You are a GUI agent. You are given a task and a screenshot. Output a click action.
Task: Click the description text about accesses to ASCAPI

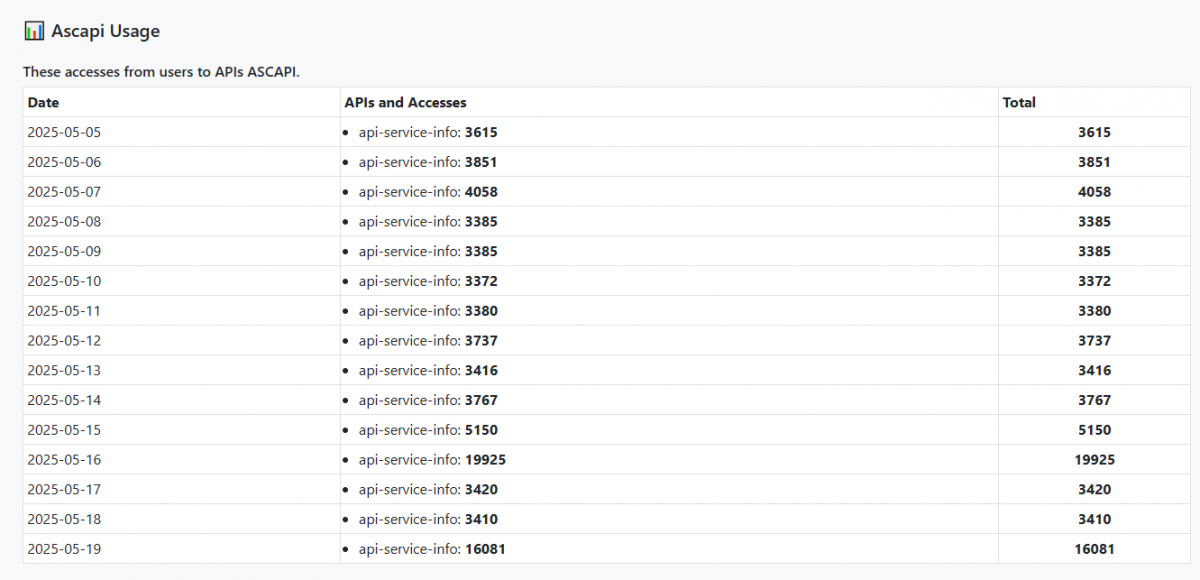point(161,72)
